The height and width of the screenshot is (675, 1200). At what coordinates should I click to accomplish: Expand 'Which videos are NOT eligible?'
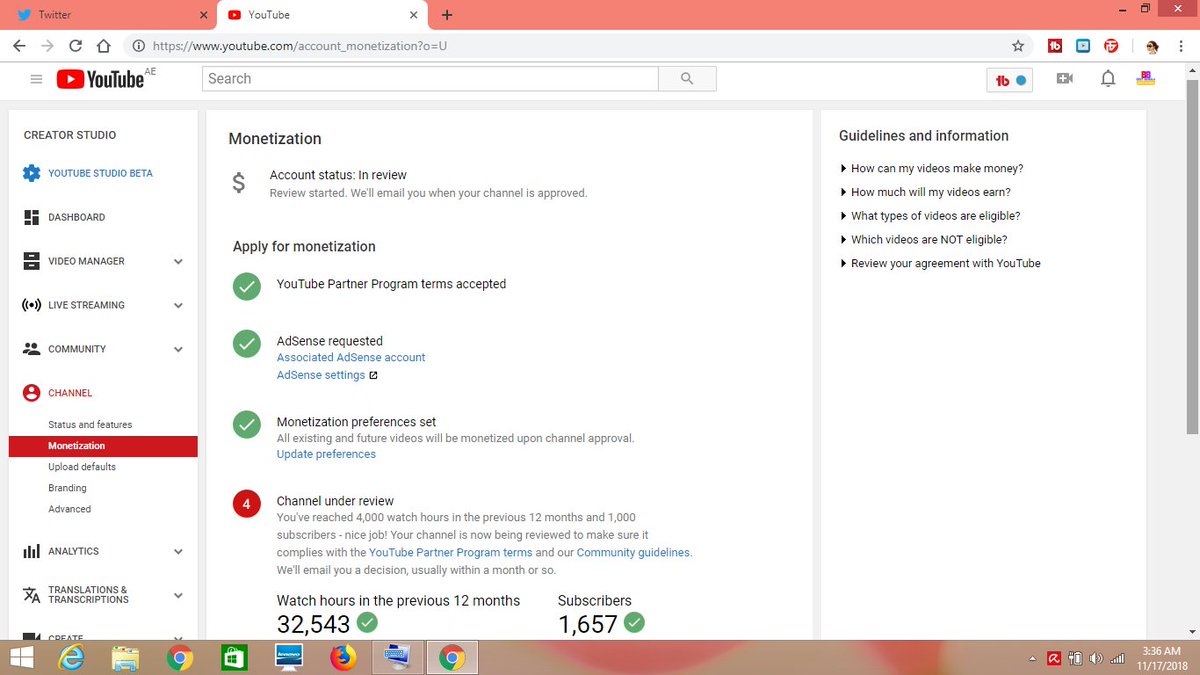tap(923, 240)
